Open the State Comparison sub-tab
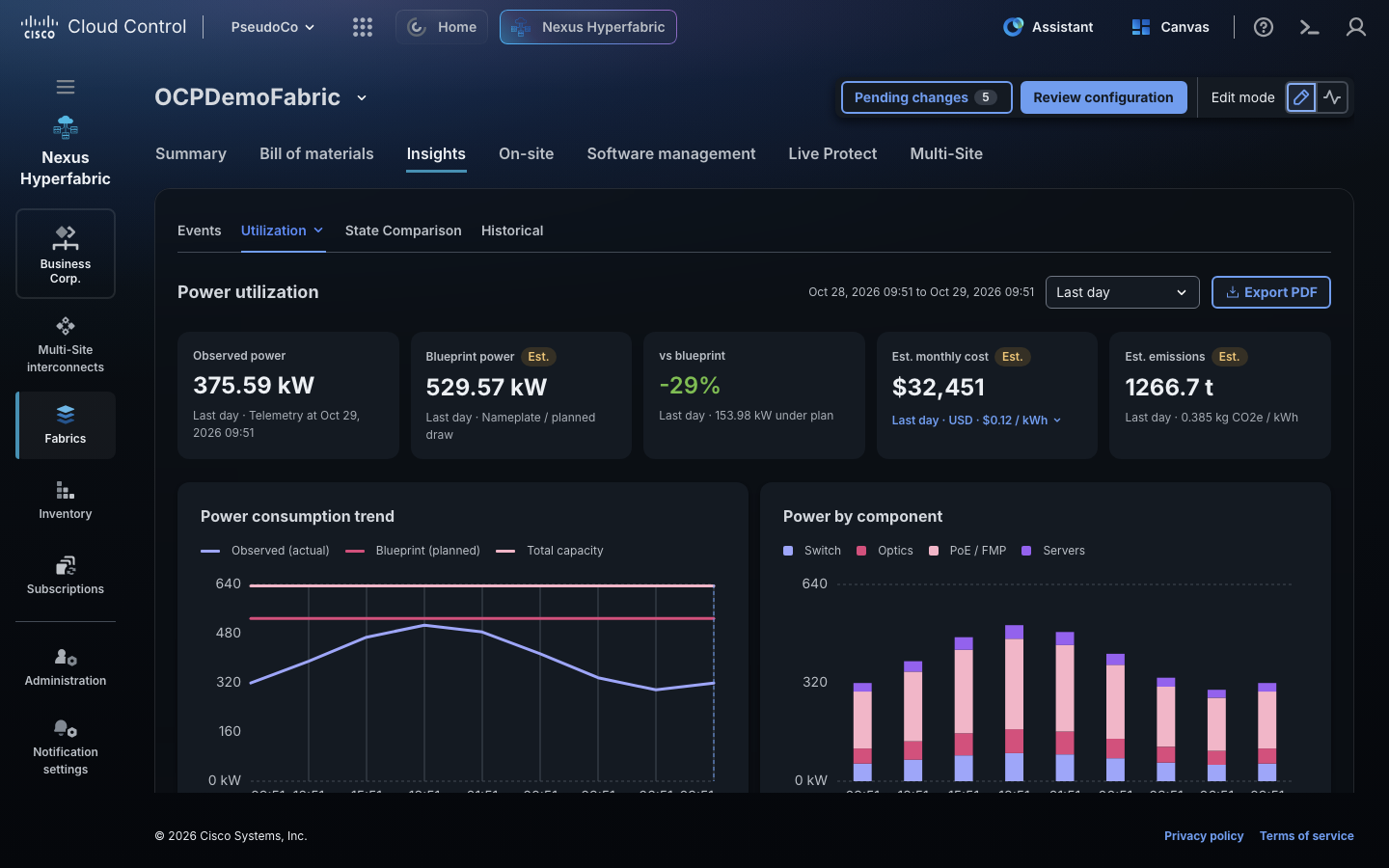1389x868 pixels. click(x=403, y=231)
